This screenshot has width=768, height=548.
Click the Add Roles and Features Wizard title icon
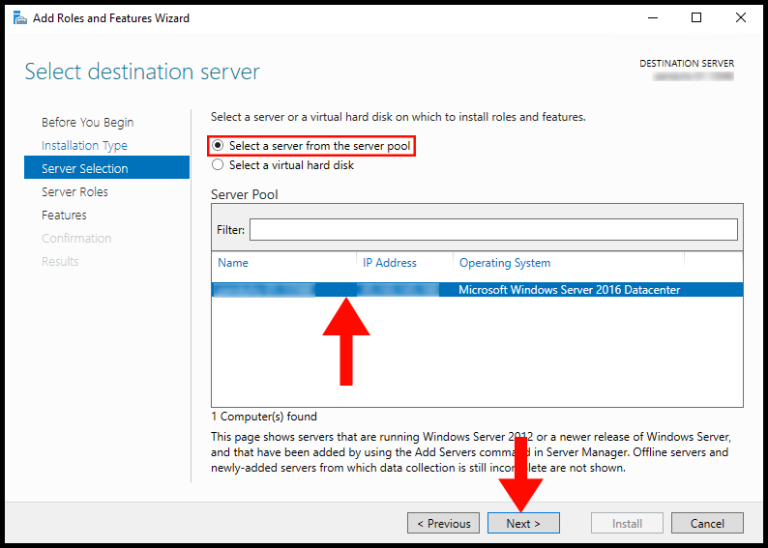19,18
